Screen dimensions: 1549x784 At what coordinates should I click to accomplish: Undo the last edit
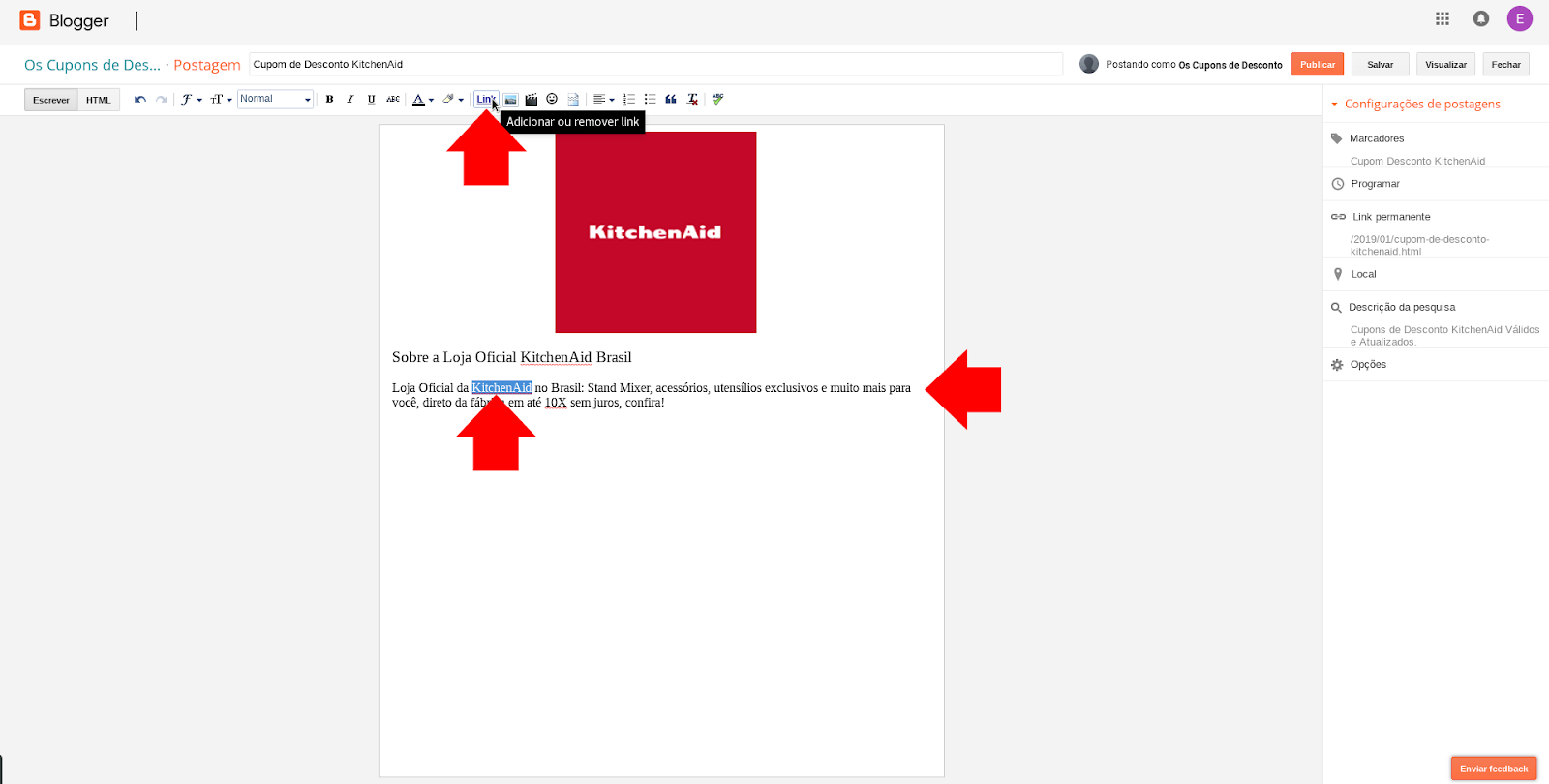[140, 99]
